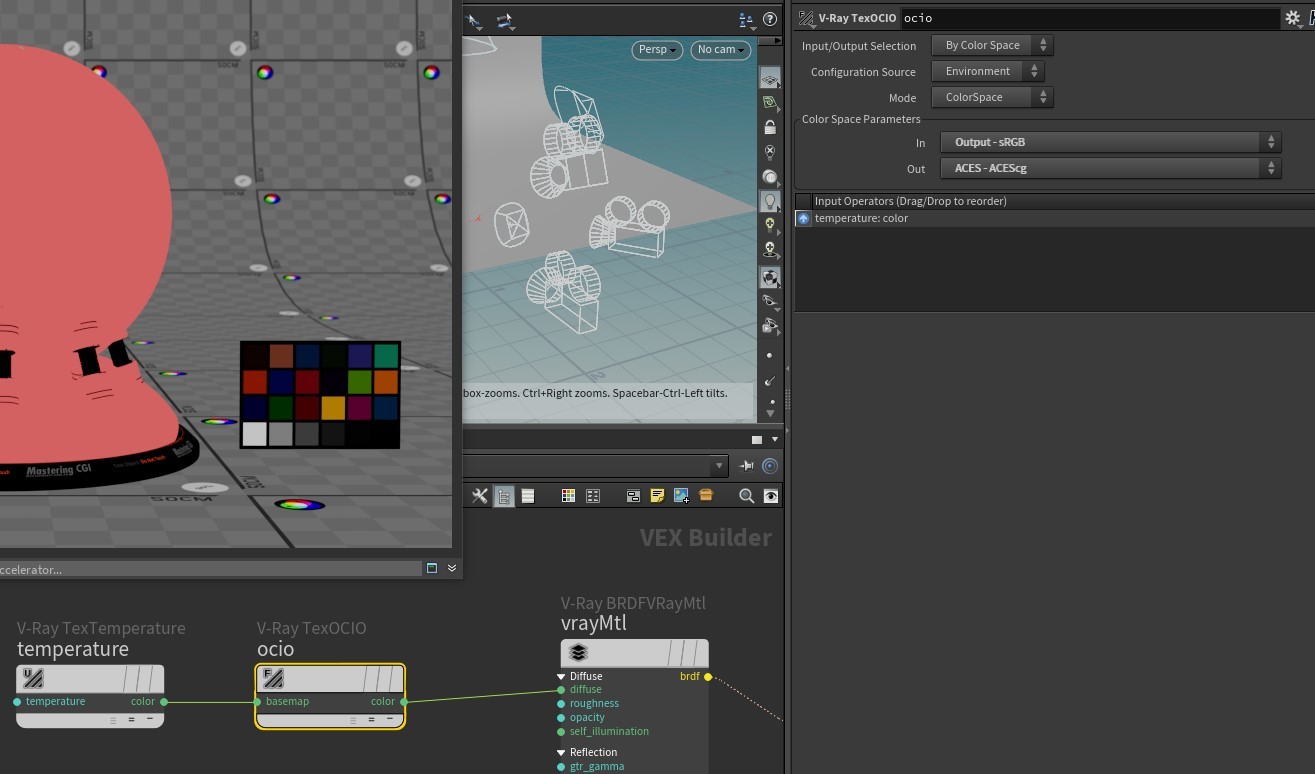
Task: Toggle the list view icon in network toolbar
Action: 528,496
